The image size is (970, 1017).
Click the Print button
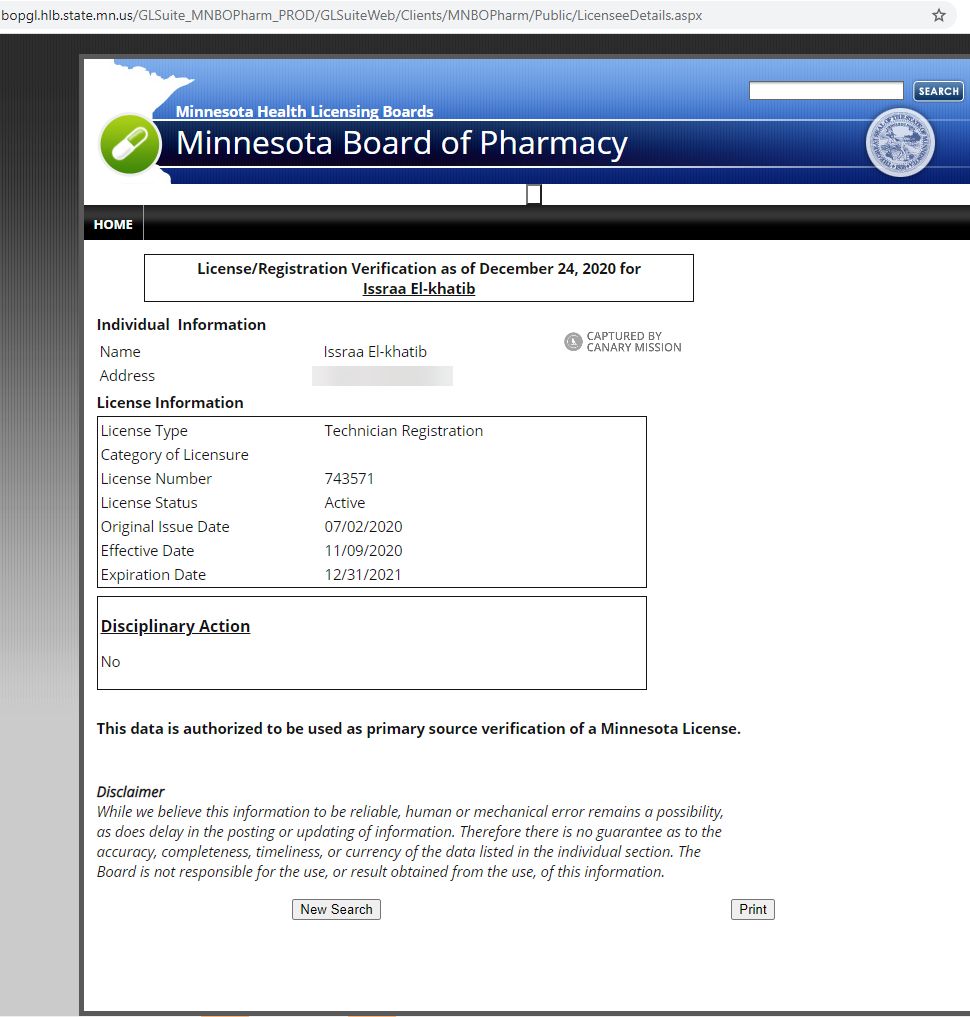[x=753, y=909]
